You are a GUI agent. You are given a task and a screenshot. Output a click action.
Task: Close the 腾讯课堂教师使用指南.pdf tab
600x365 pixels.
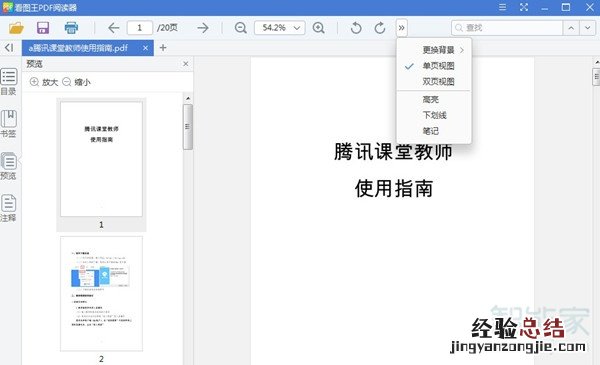tap(145, 48)
